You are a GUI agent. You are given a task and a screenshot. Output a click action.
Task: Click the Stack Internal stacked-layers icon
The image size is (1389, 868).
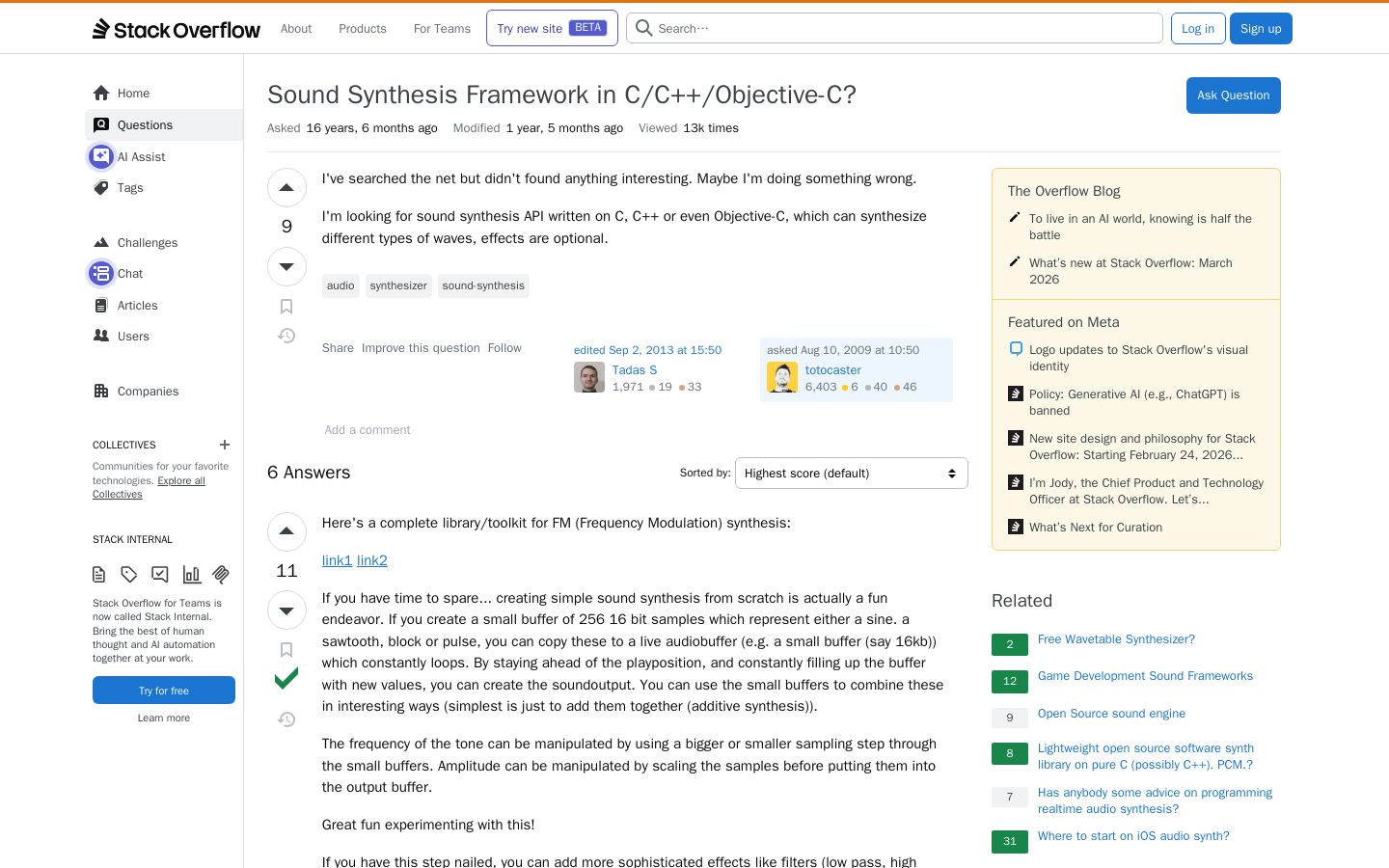(x=221, y=575)
